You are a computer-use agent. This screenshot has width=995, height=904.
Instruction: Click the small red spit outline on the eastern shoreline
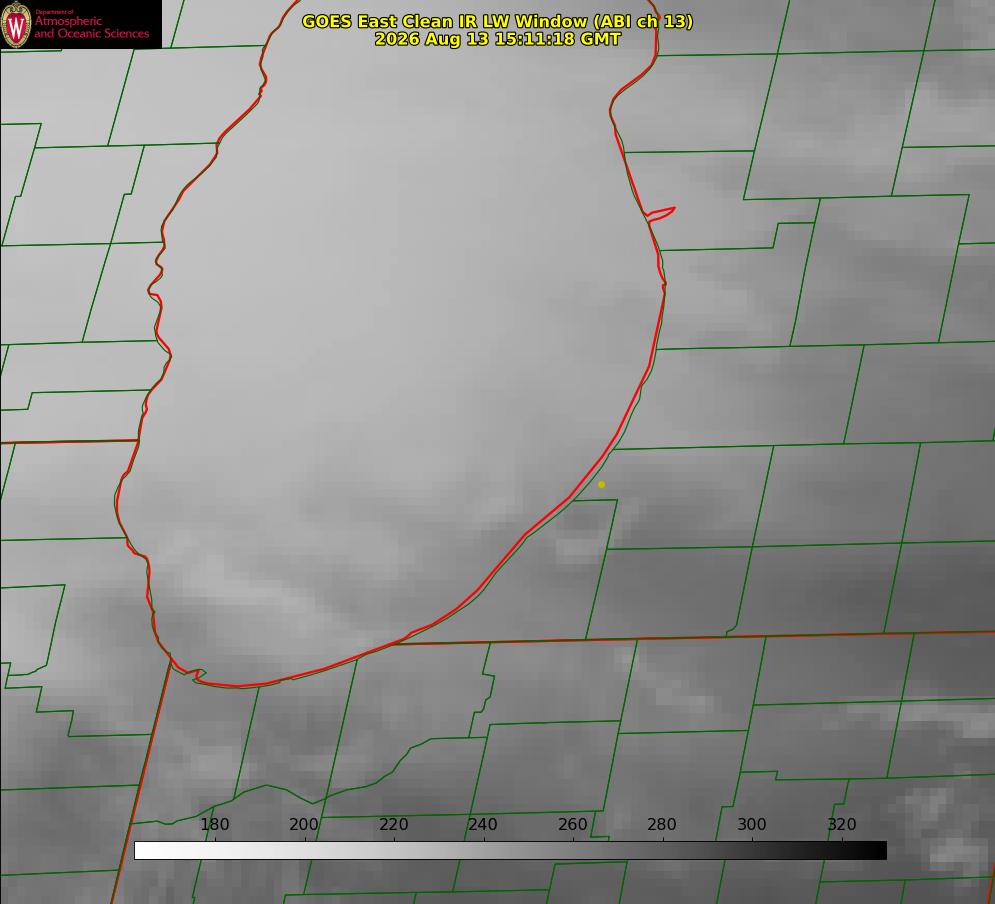pos(661,214)
